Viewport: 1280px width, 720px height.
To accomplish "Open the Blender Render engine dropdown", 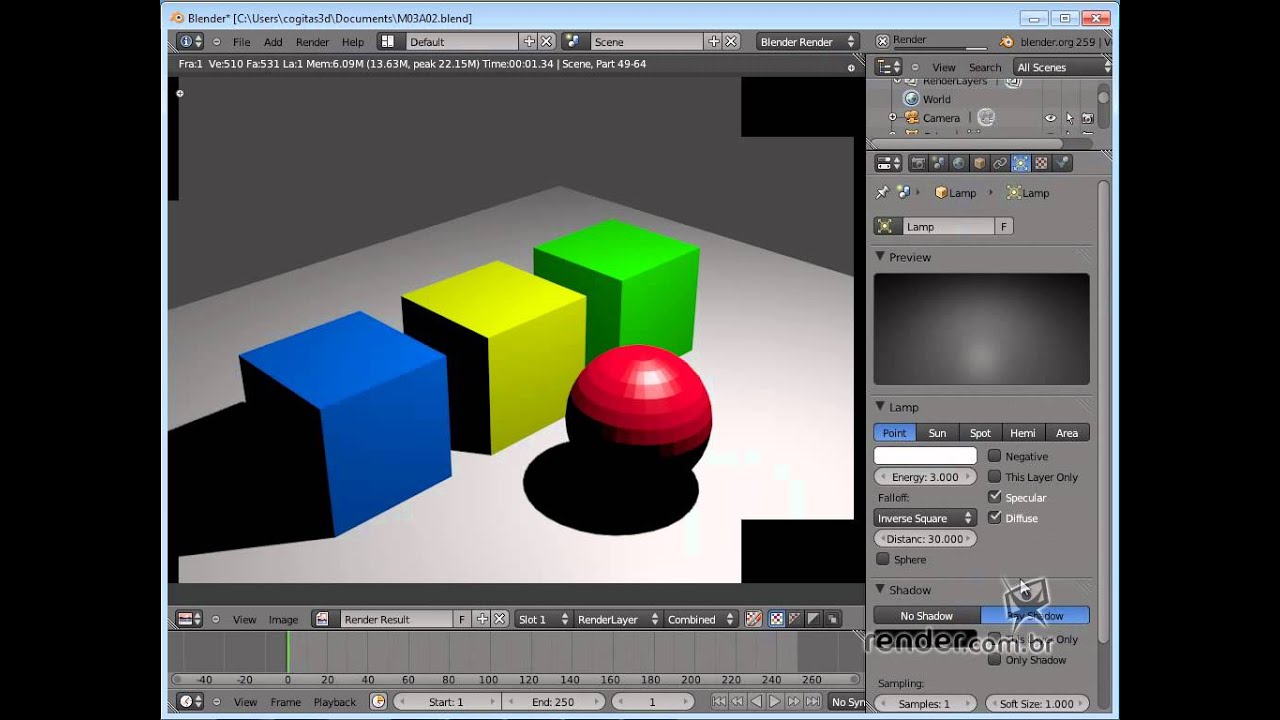I will pos(808,41).
